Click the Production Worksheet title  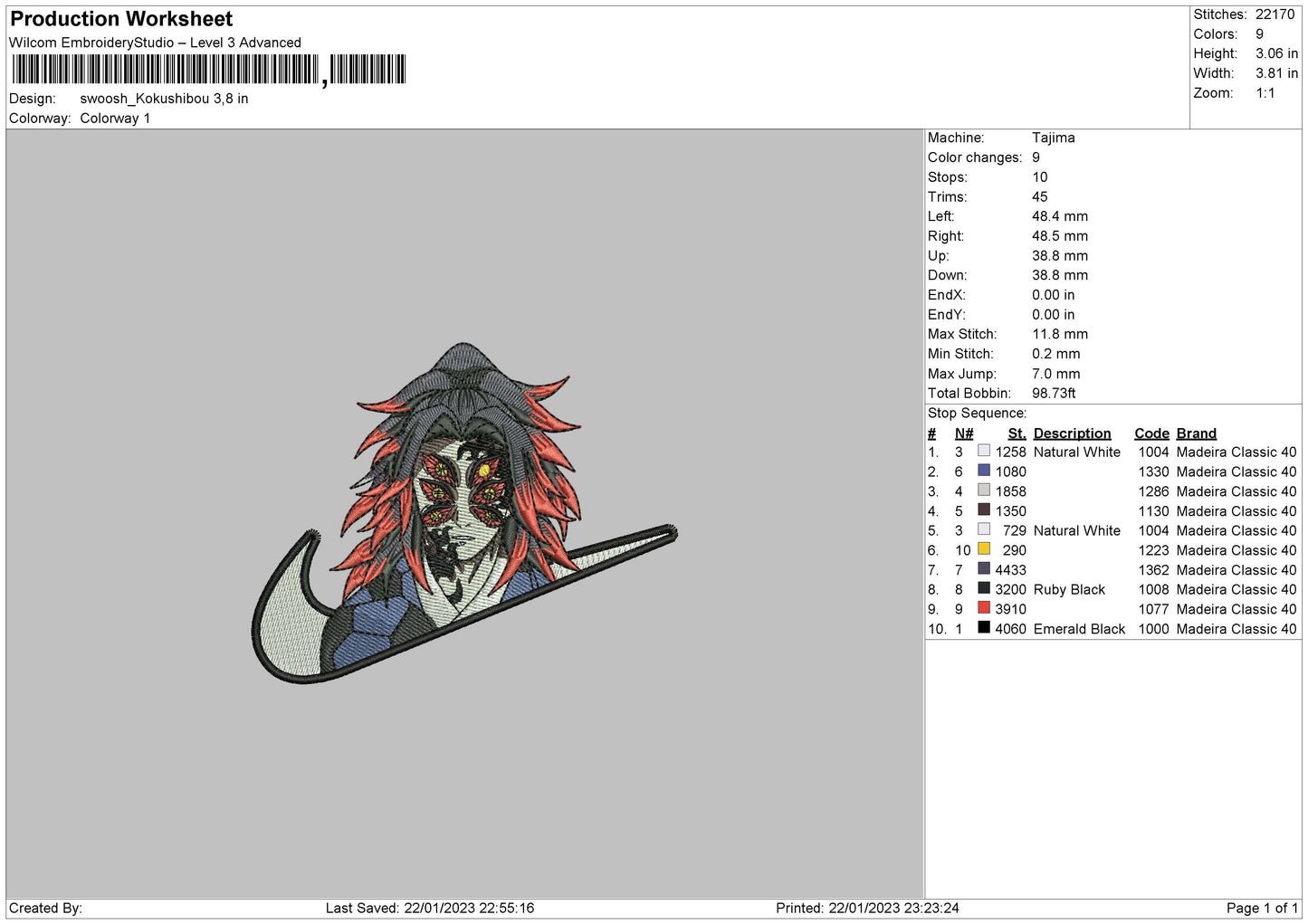click(x=121, y=19)
